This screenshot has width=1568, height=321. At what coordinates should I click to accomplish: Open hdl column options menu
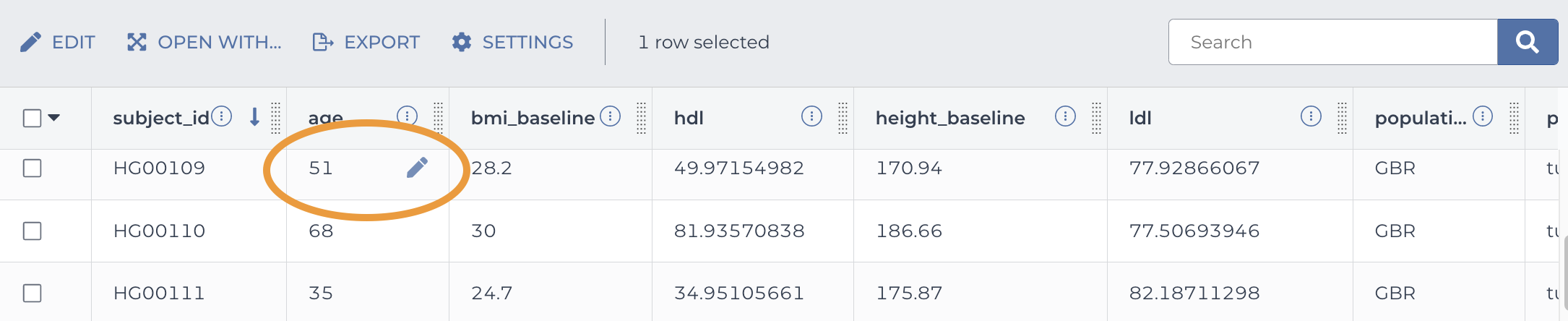[x=811, y=116]
